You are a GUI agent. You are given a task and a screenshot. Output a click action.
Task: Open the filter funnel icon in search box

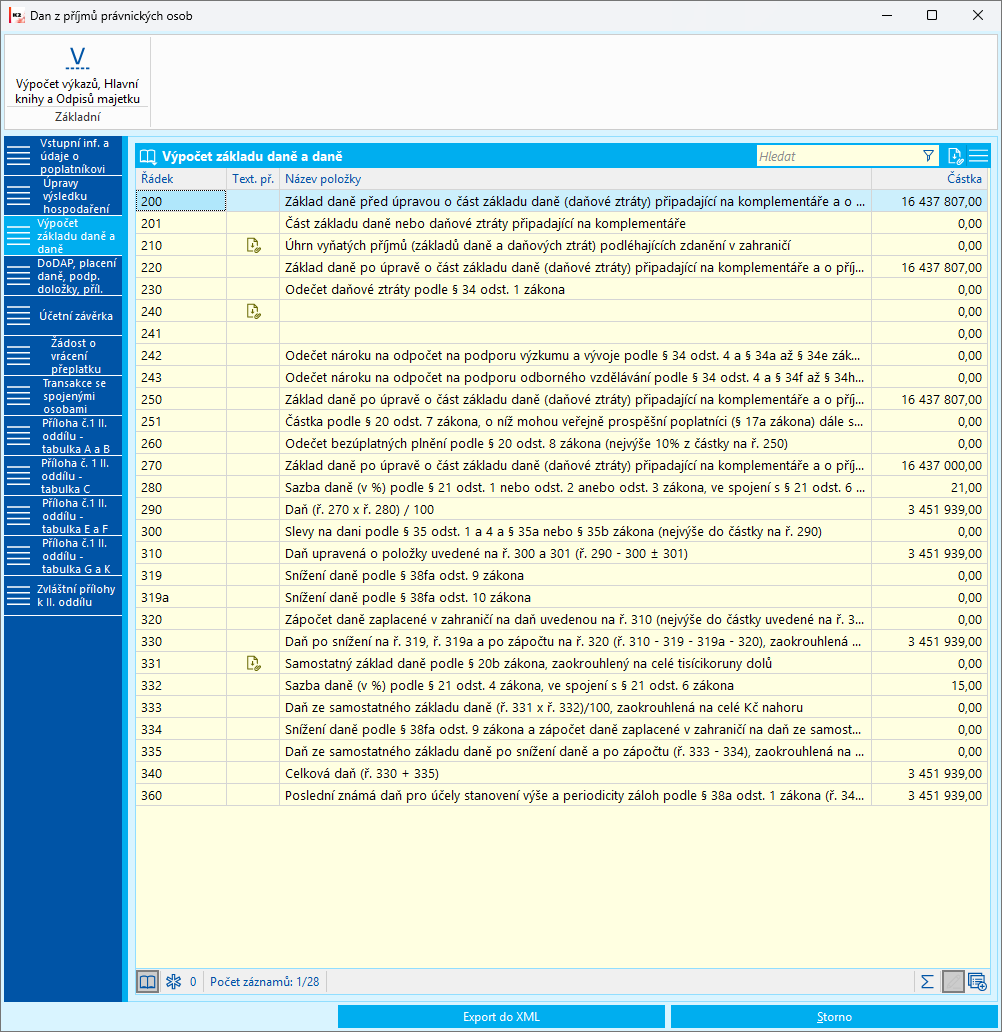[928, 156]
